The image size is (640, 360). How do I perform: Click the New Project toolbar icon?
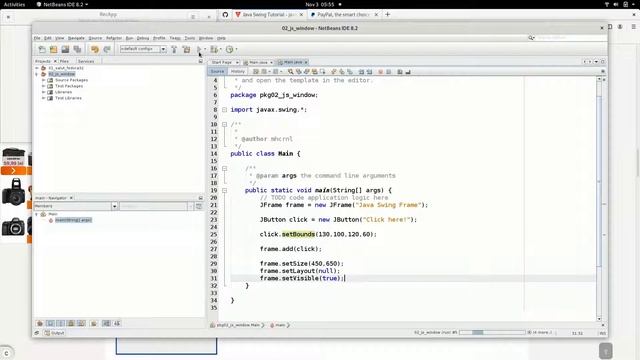click(x=53, y=49)
